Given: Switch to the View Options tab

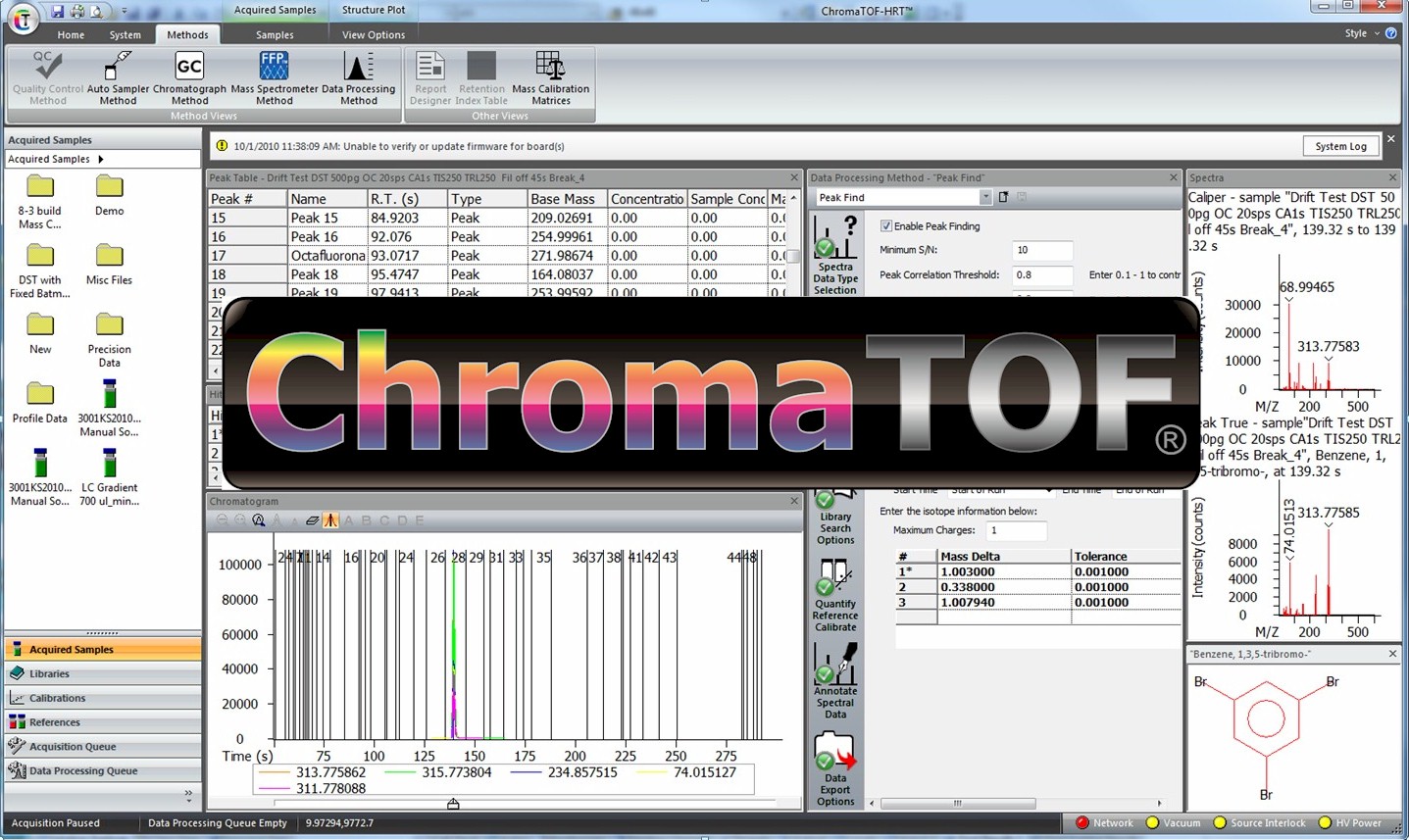Looking at the screenshot, I should [373, 35].
